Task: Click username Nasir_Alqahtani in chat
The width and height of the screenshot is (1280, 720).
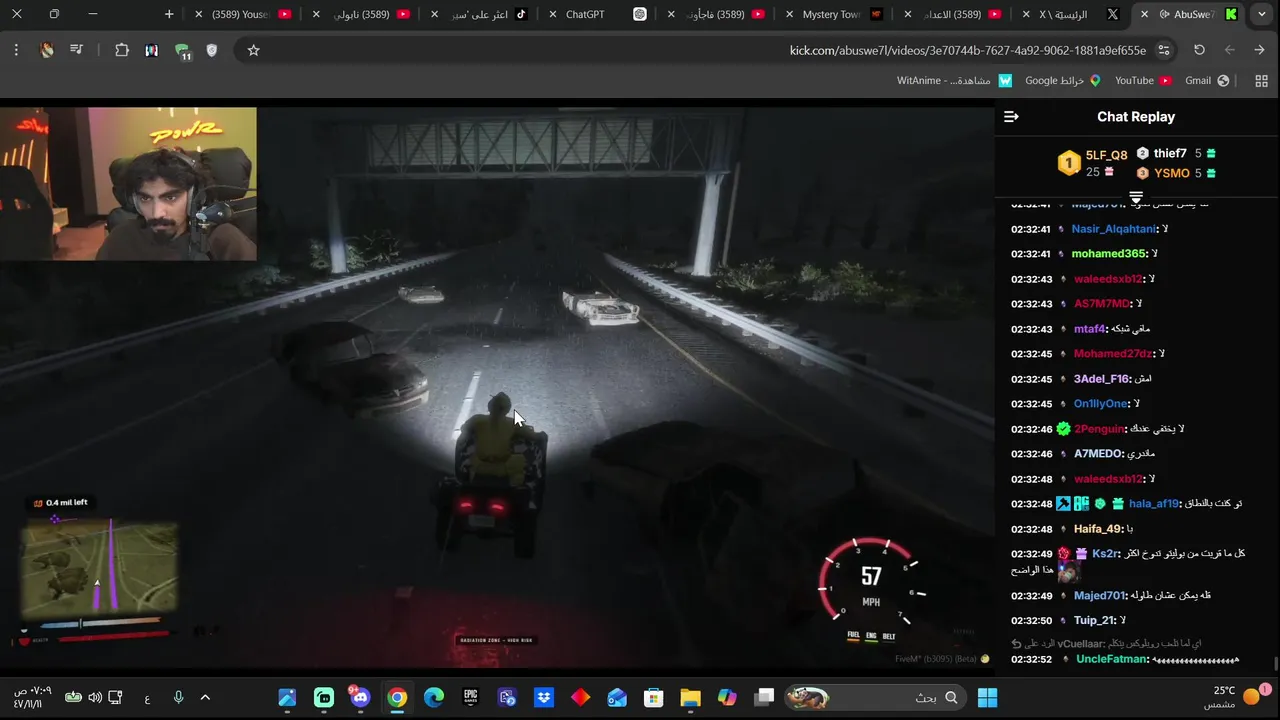Action: point(1114,229)
